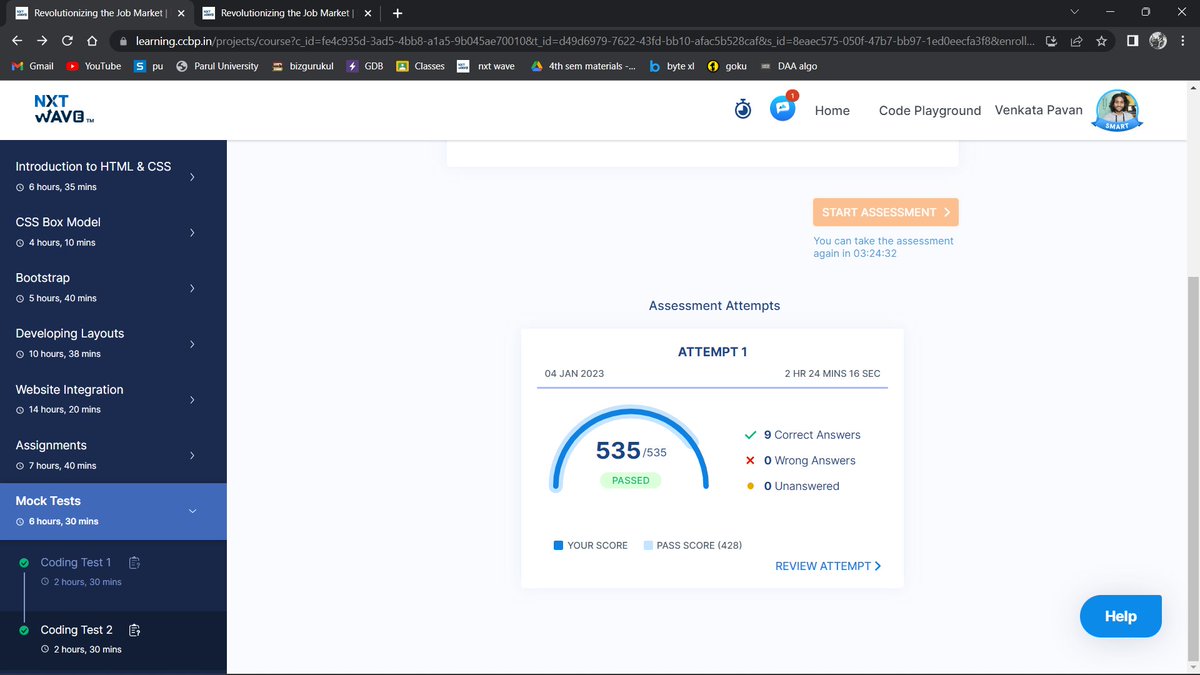Go to browser home page icon
Viewport: 1200px width, 675px height.
click(x=92, y=41)
